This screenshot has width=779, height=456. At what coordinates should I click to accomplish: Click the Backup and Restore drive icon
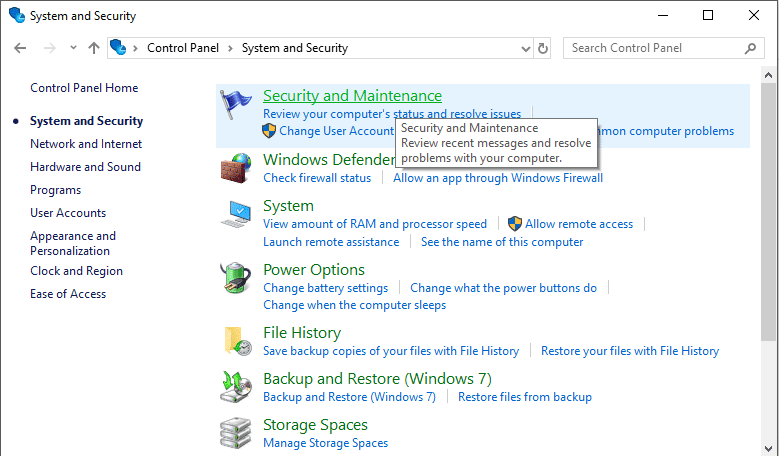coord(236,387)
